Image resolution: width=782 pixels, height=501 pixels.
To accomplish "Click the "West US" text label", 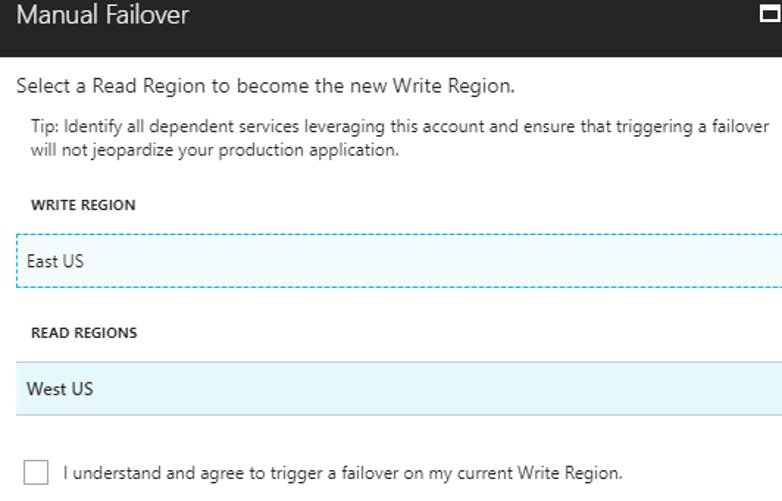I will tap(60, 389).
